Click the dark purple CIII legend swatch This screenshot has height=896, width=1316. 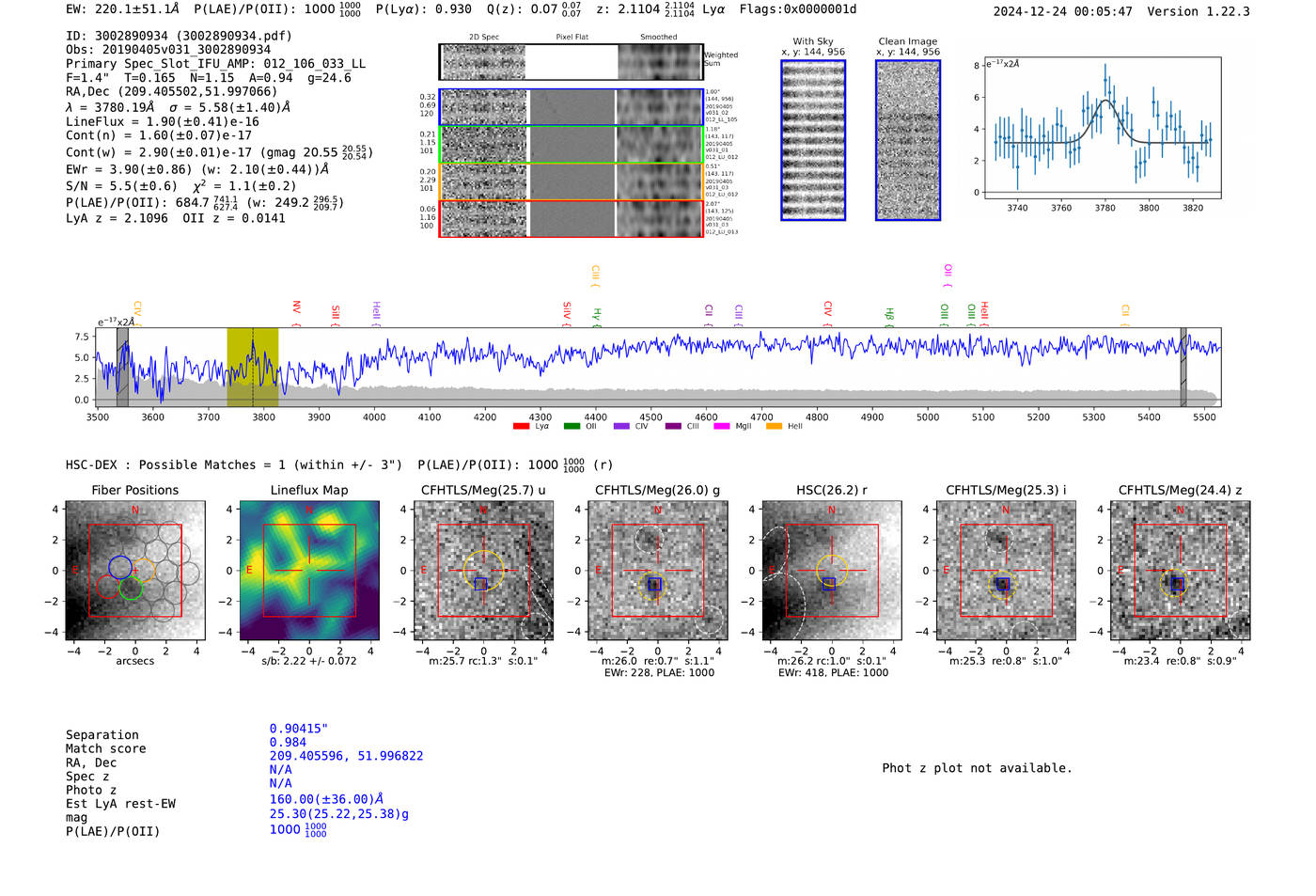pyautogui.click(x=673, y=427)
